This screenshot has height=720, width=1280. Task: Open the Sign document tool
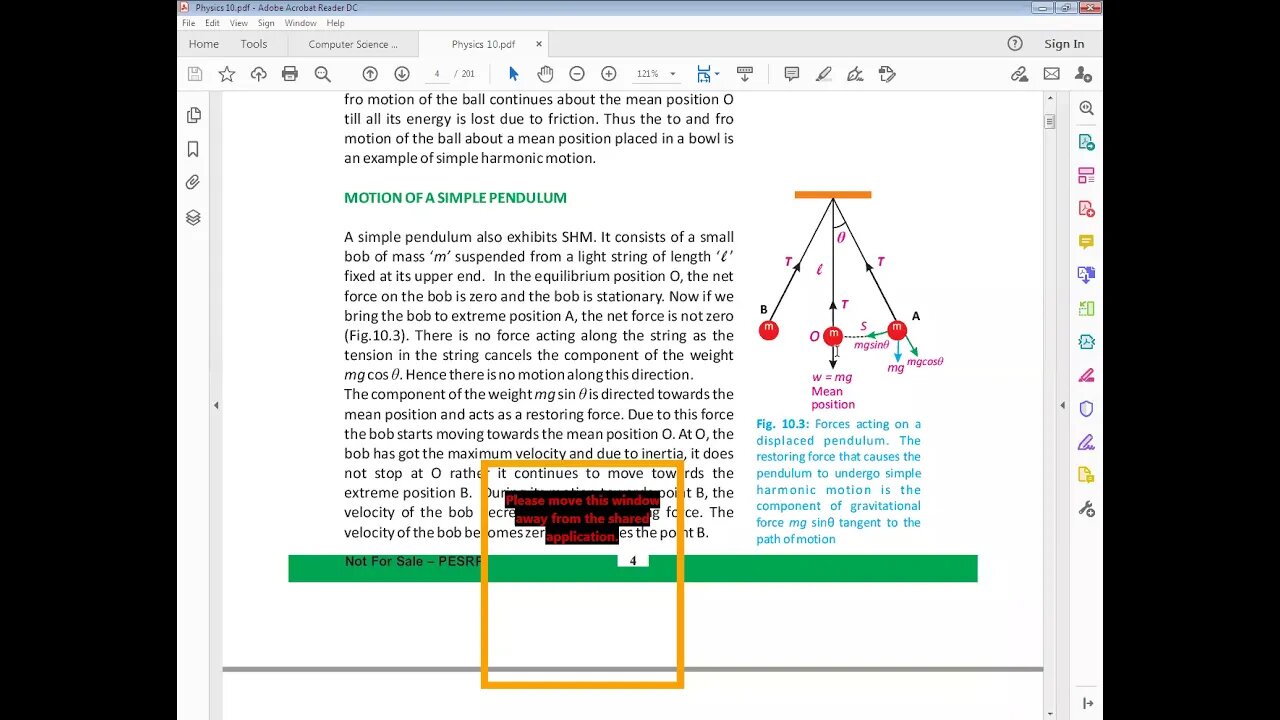855,74
